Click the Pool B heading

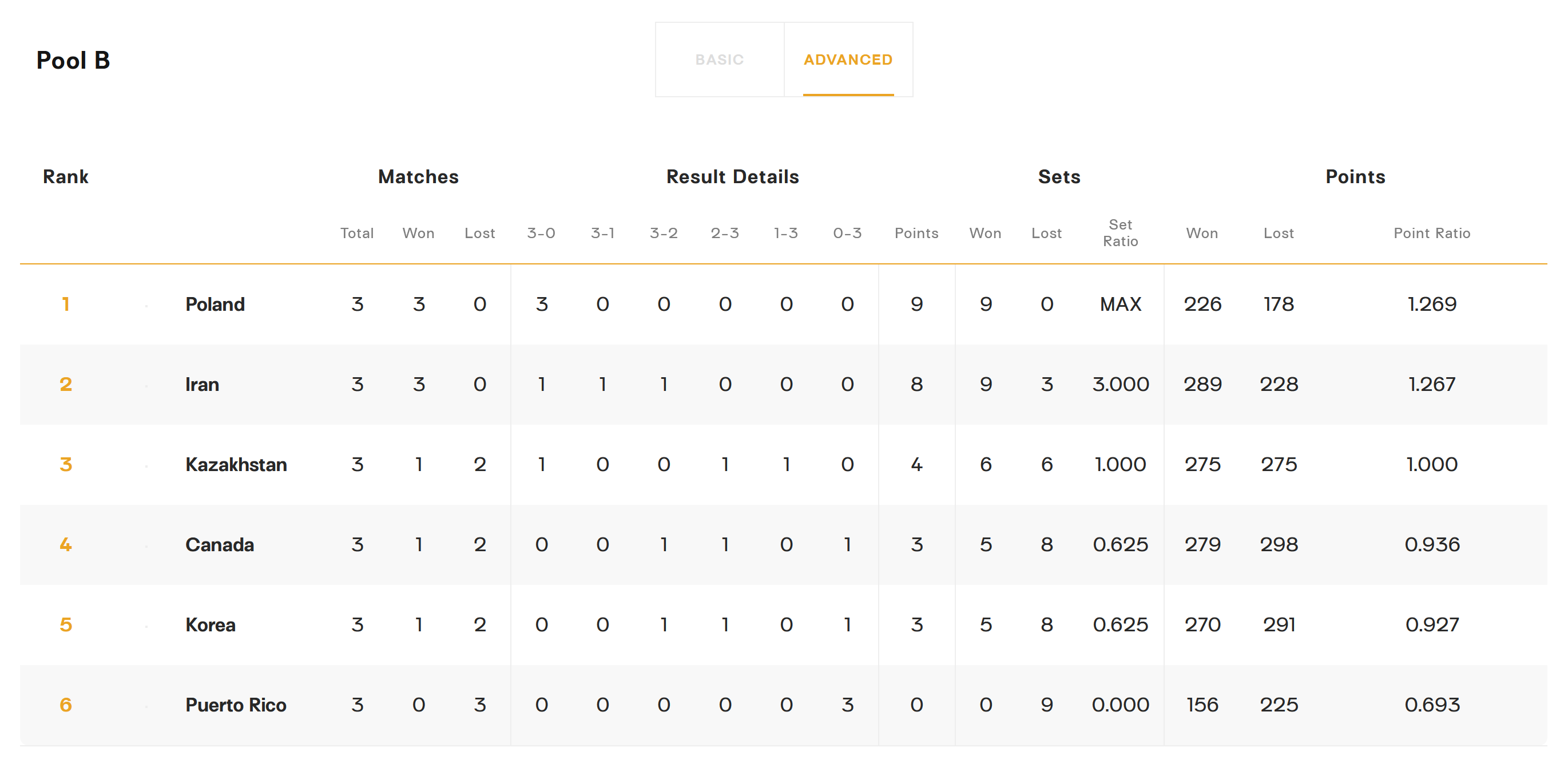(x=73, y=60)
